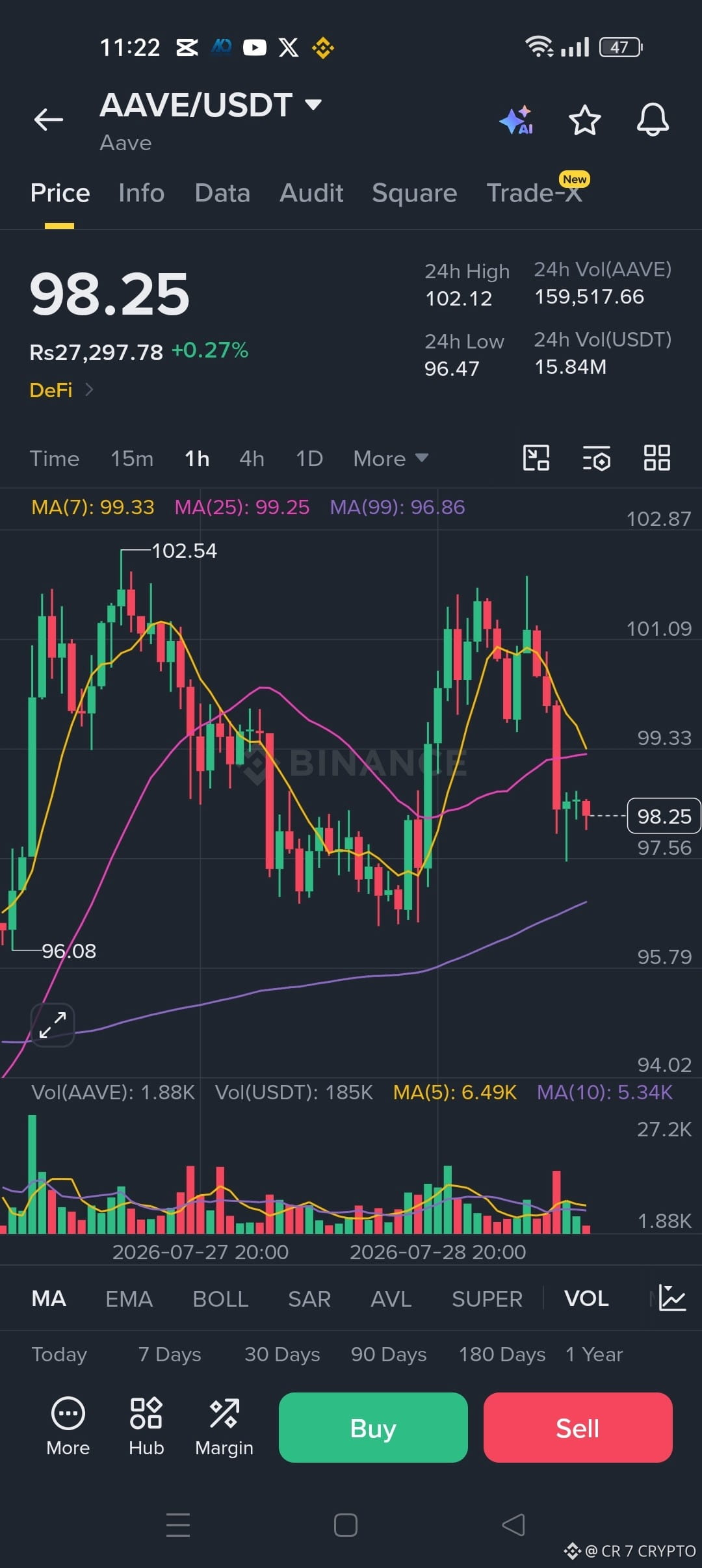The image size is (702, 1568).
Task: Tap X notification icon in status bar
Action: (289, 47)
